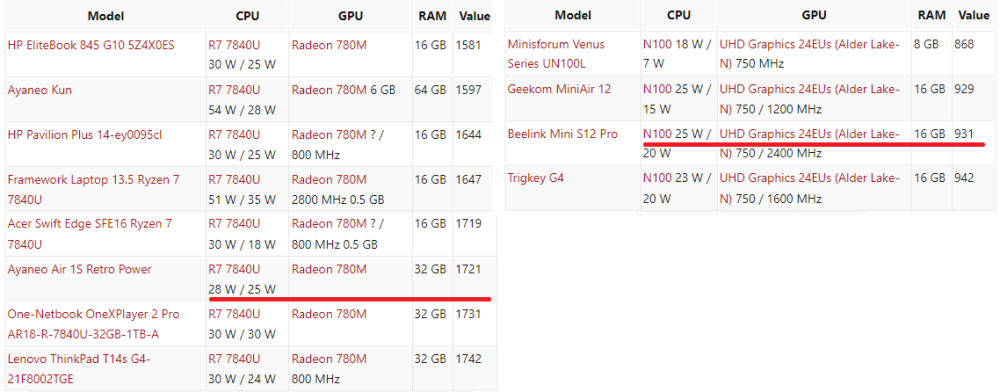Open the One-Netbook OneXPlayer 2 Pro link
Screen dimensions: 1000x392
pos(94,324)
